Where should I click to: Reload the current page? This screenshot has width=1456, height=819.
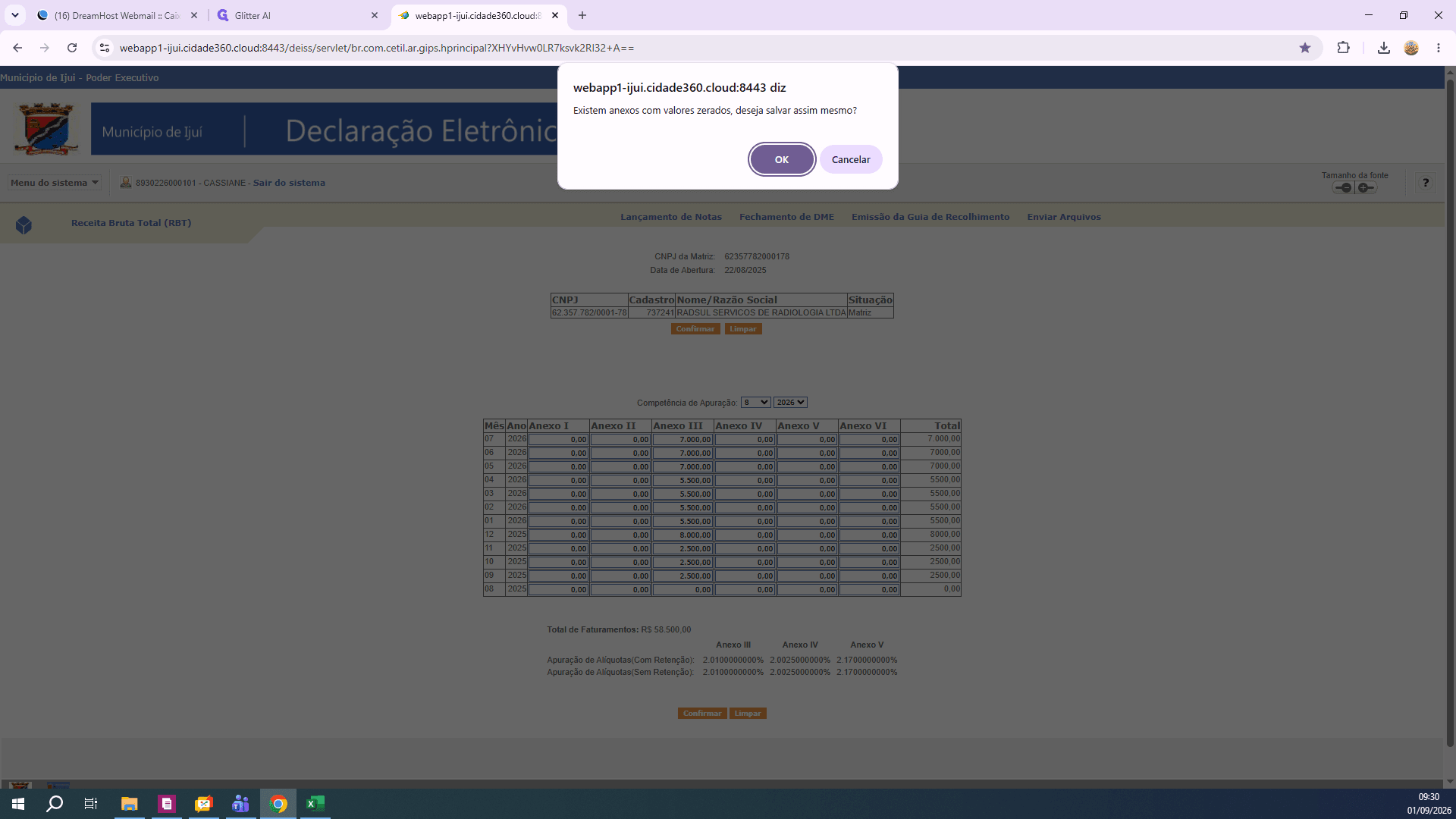tap(72, 48)
